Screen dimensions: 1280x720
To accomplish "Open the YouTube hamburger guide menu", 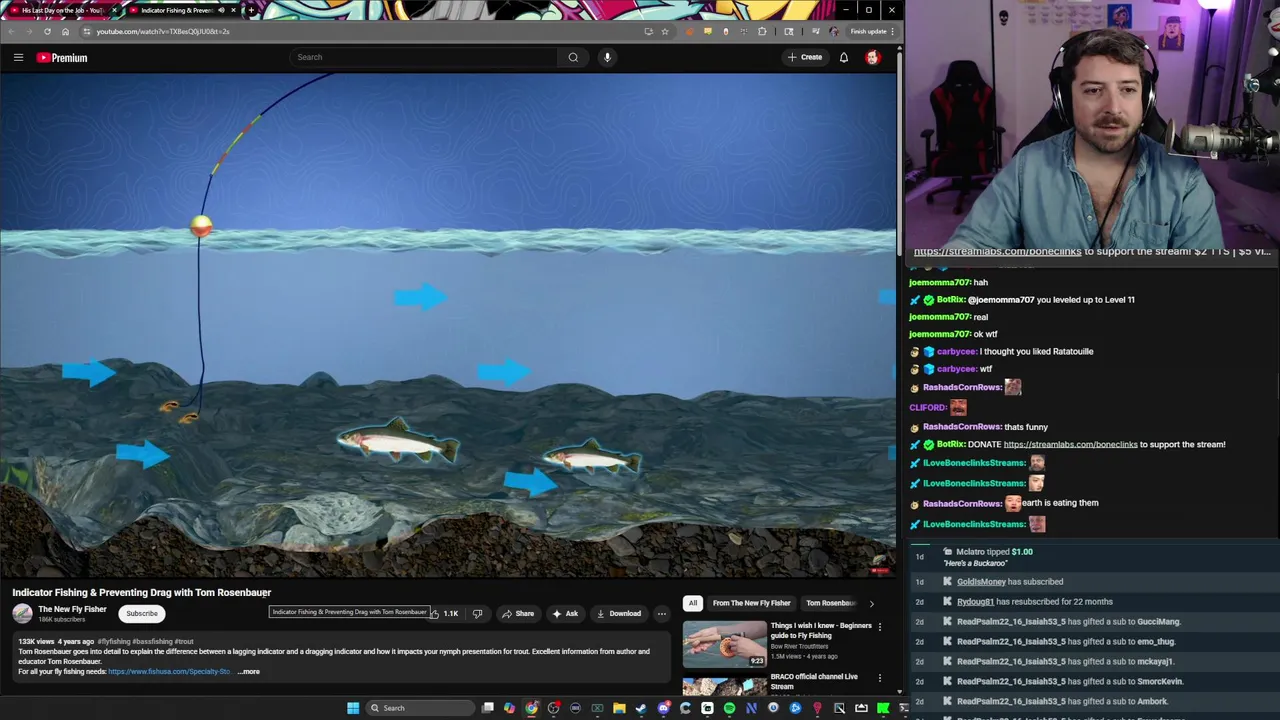I will coord(18,57).
